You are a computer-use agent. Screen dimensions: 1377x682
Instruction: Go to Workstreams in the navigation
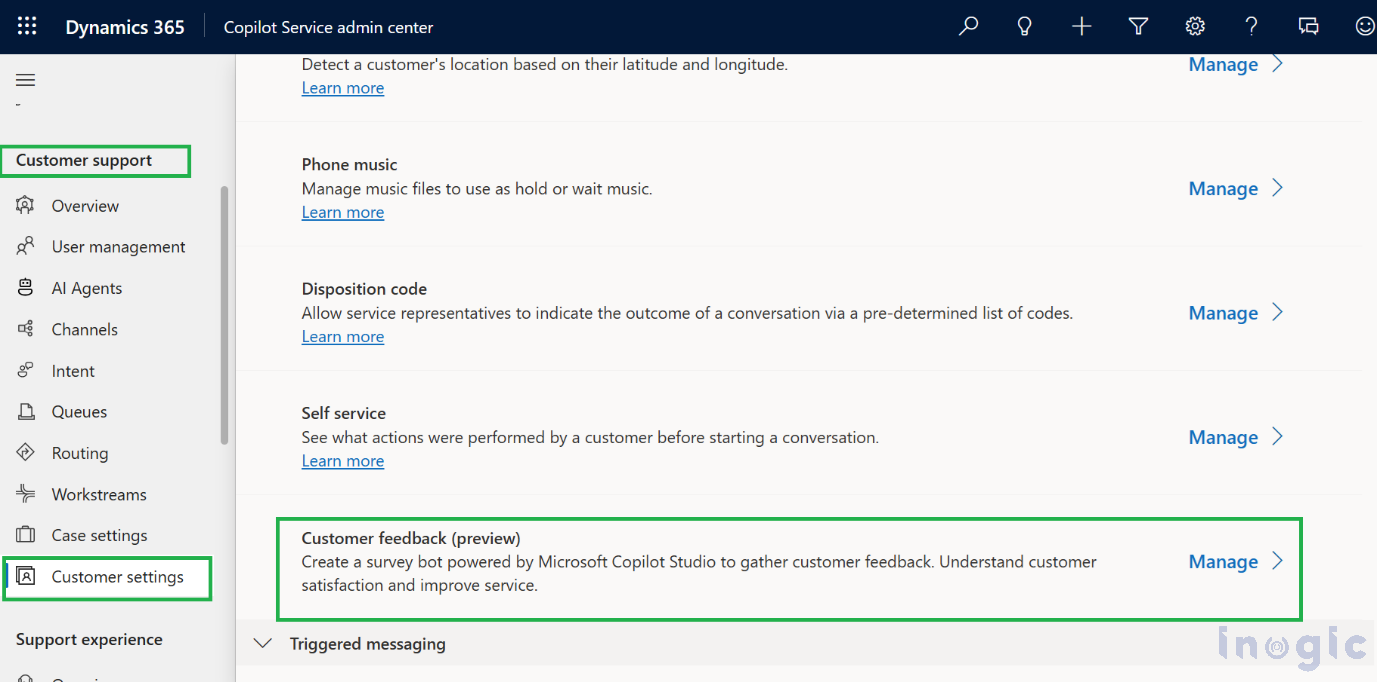98,494
